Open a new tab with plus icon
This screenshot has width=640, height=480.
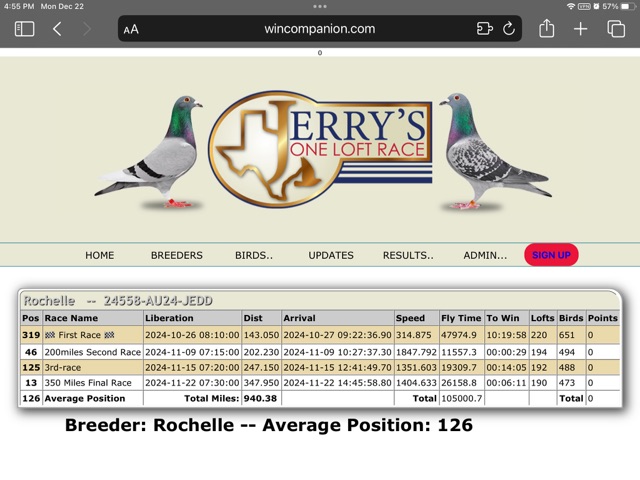tap(580, 29)
